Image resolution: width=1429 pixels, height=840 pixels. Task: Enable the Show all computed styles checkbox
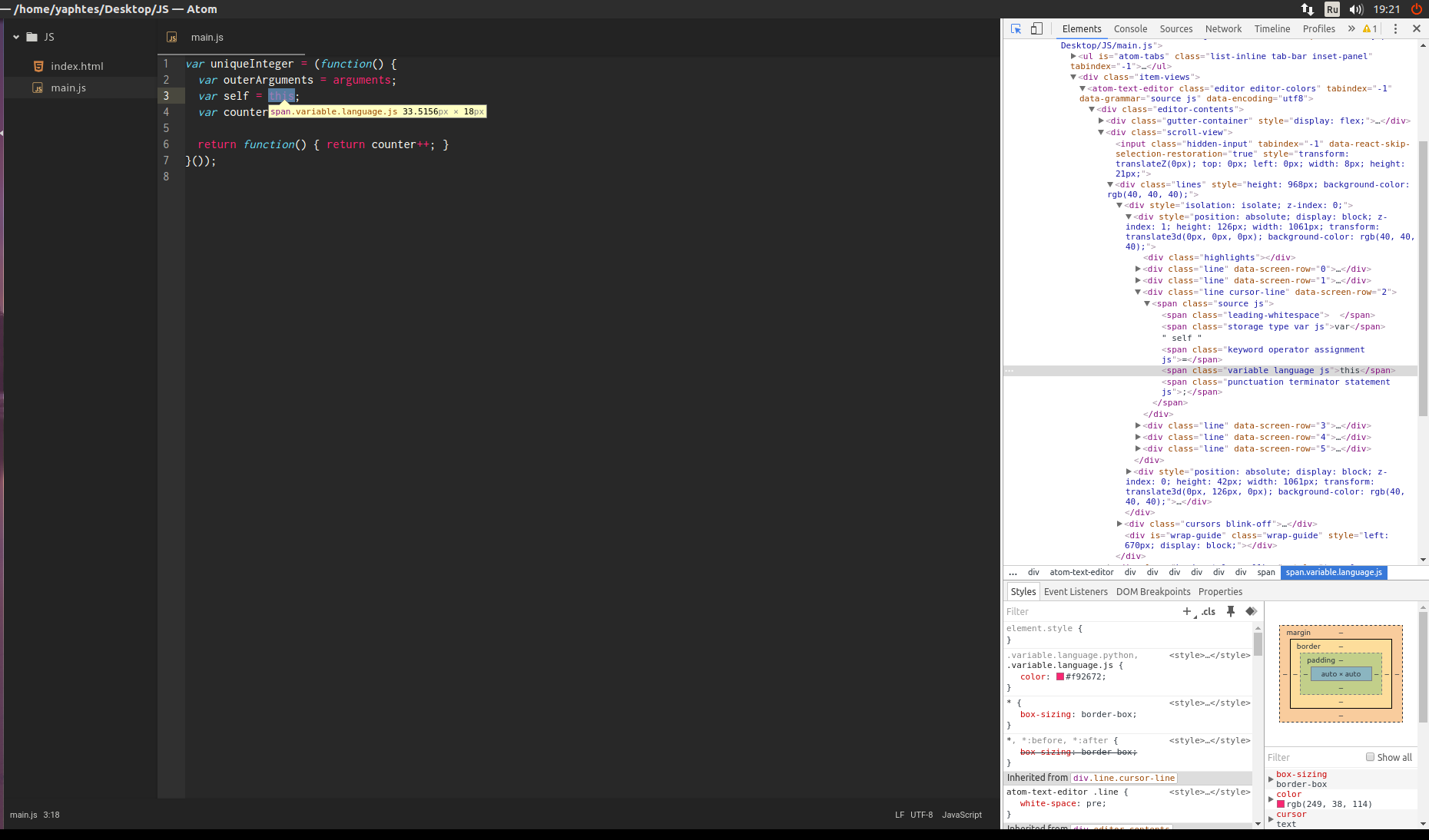(1370, 757)
